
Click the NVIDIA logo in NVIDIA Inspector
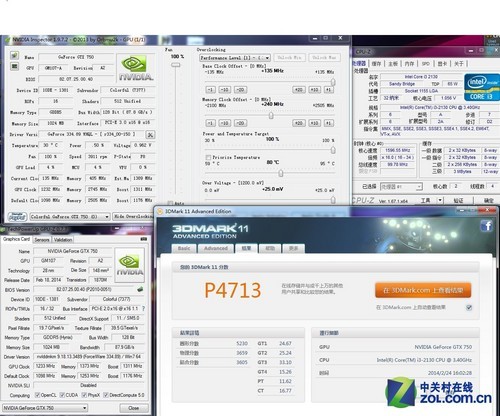(x=136, y=68)
